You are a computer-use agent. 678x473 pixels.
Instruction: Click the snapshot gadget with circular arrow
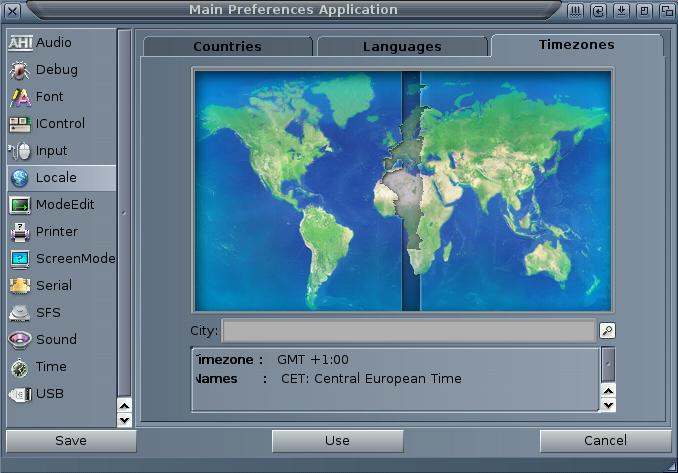pyautogui.click(x=598, y=11)
